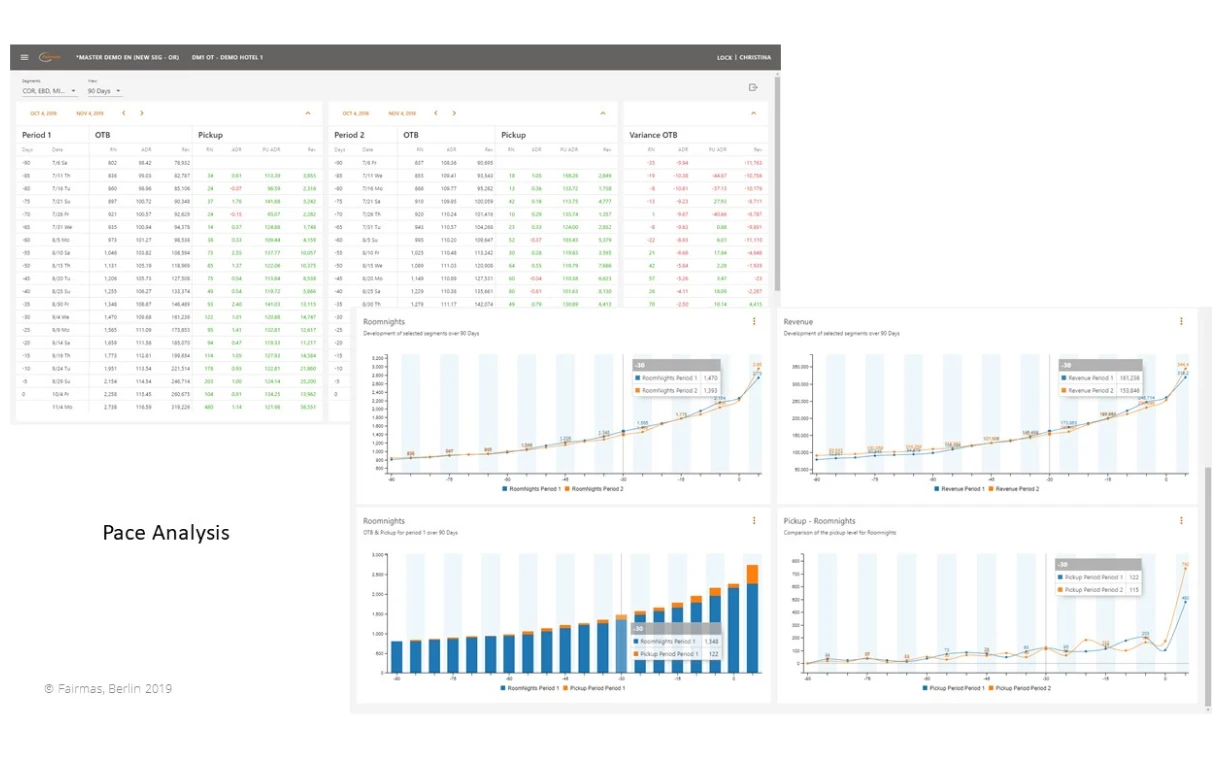Collapse the Period 2 panel

[x=602, y=114]
